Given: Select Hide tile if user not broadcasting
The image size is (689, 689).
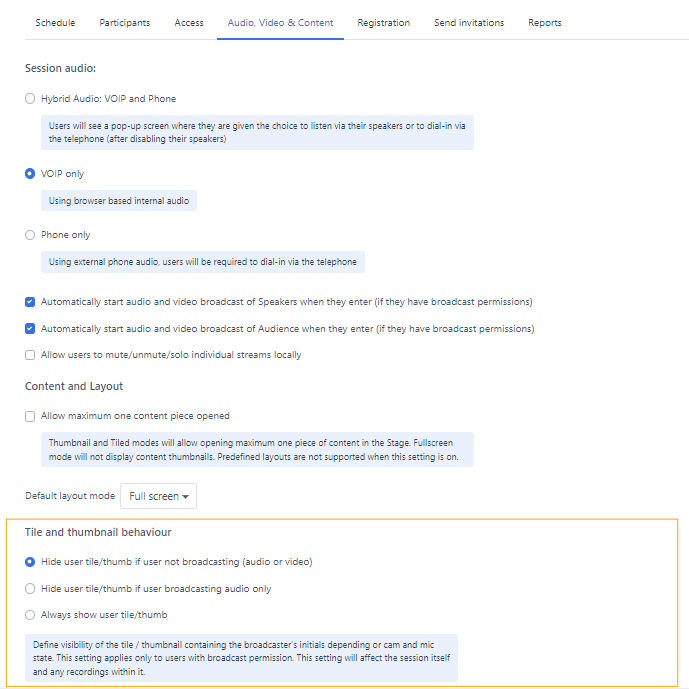Looking at the screenshot, I should (30, 562).
